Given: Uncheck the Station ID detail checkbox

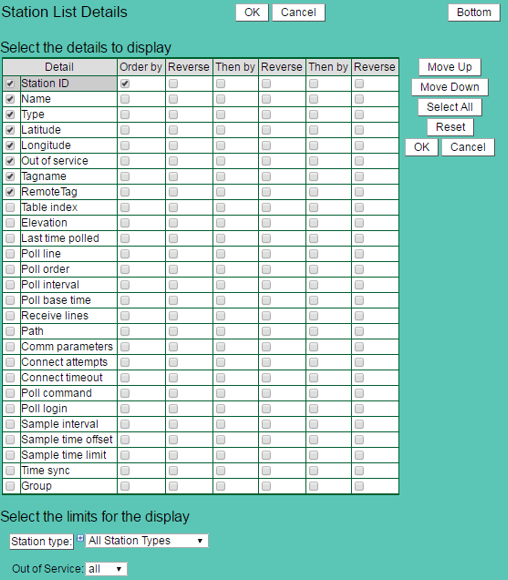Looking at the screenshot, I should [x=10, y=84].
